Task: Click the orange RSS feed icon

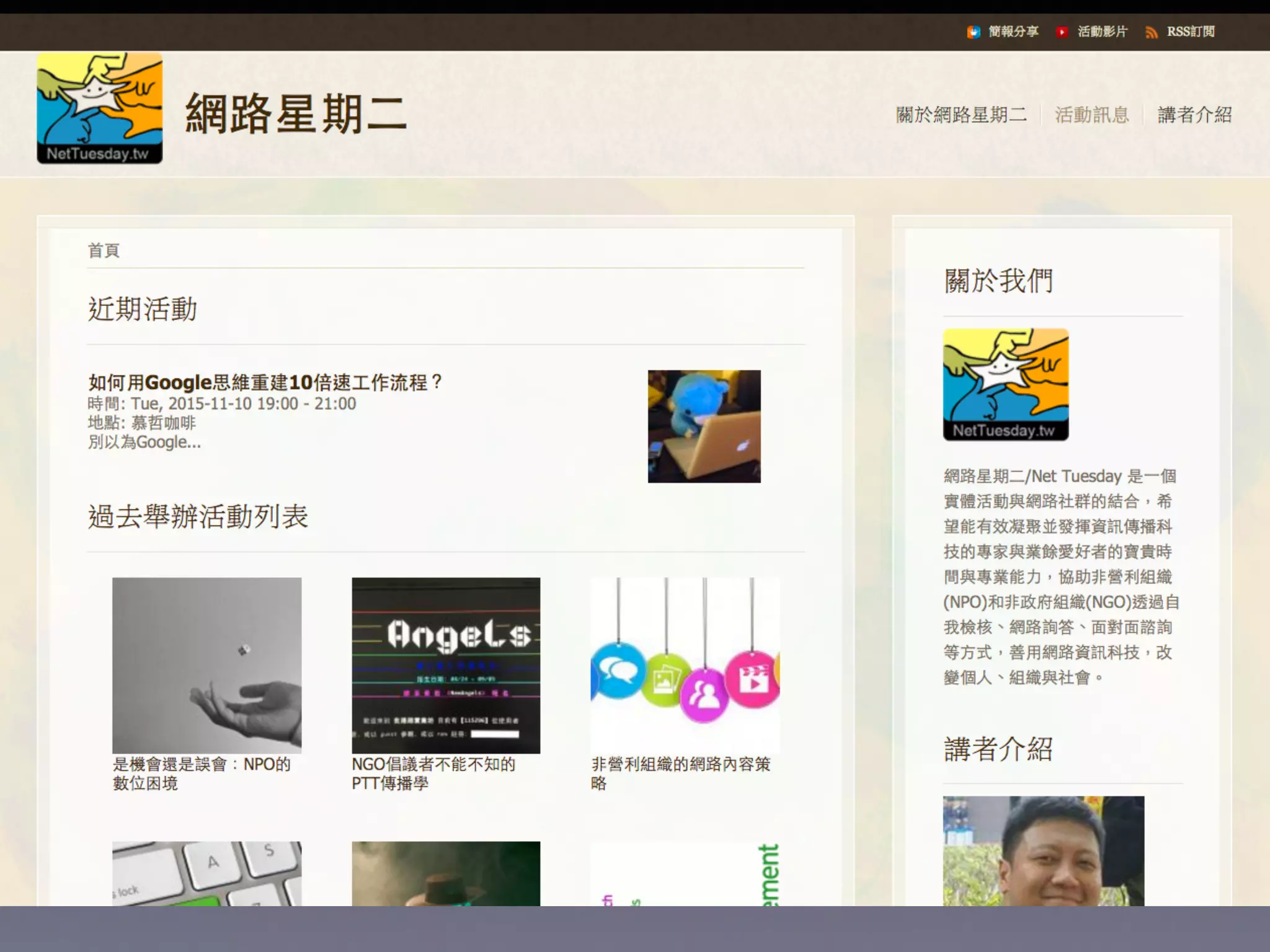Action: (1152, 32)
